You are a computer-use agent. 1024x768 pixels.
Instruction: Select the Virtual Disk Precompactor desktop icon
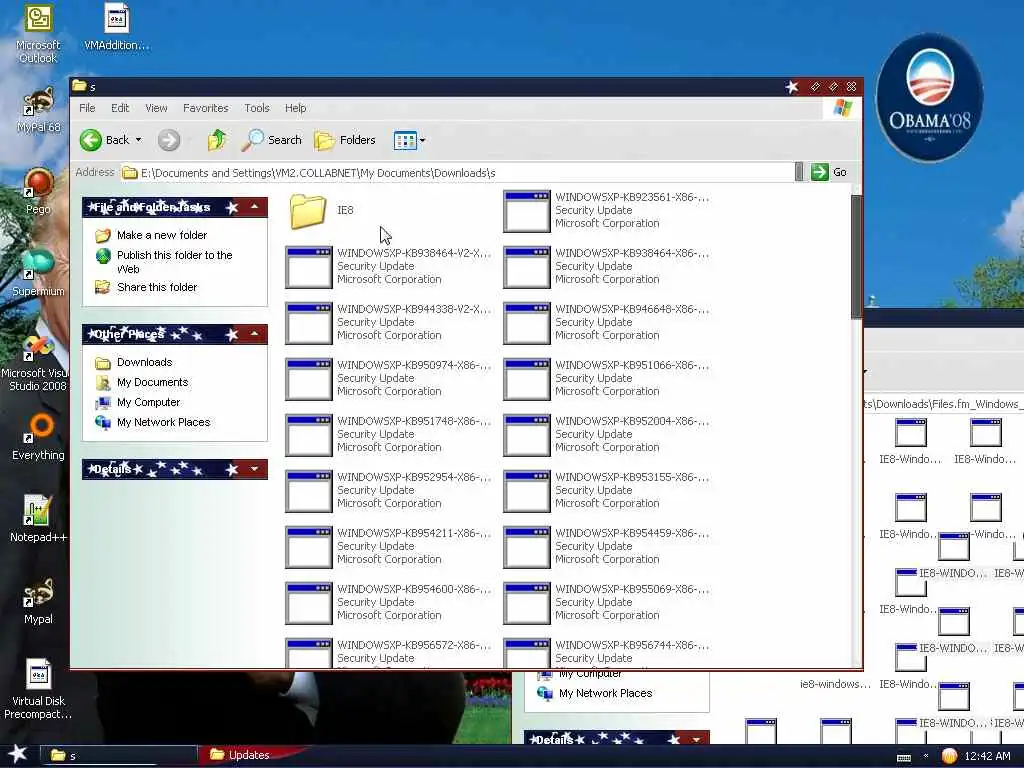(38, 688)
